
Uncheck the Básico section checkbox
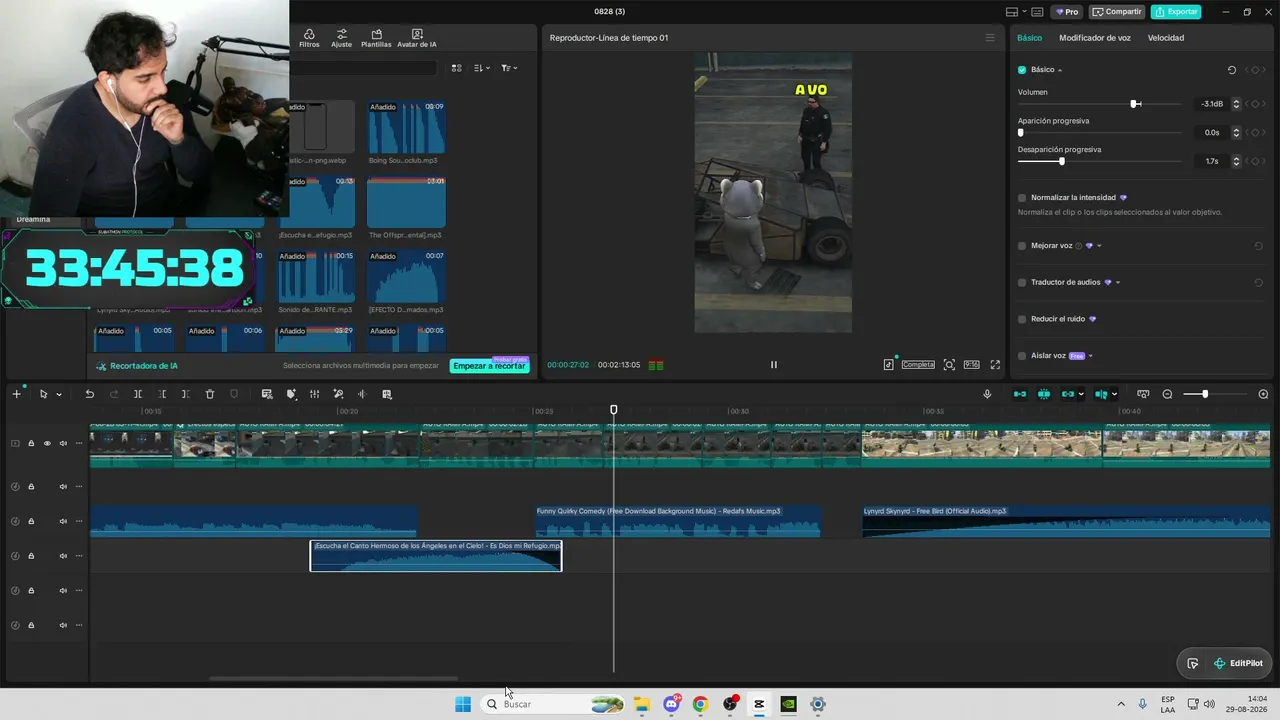[x=1022, y=70]
